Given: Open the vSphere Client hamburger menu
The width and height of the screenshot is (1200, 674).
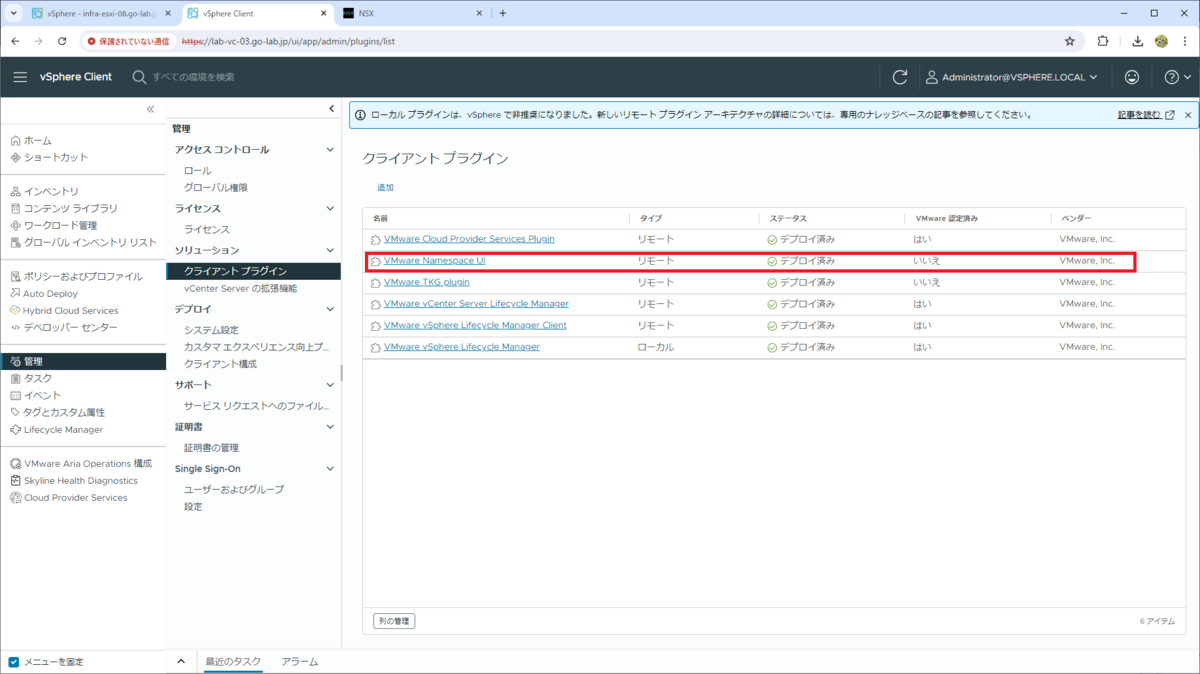Looking at the screenshot, I should (x=20, y=77).
